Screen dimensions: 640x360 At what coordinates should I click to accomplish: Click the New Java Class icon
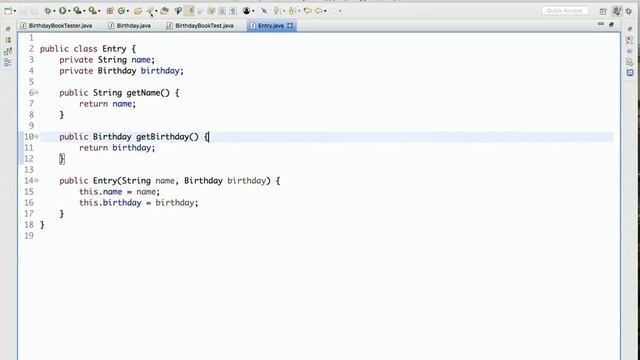pos(121,11)
